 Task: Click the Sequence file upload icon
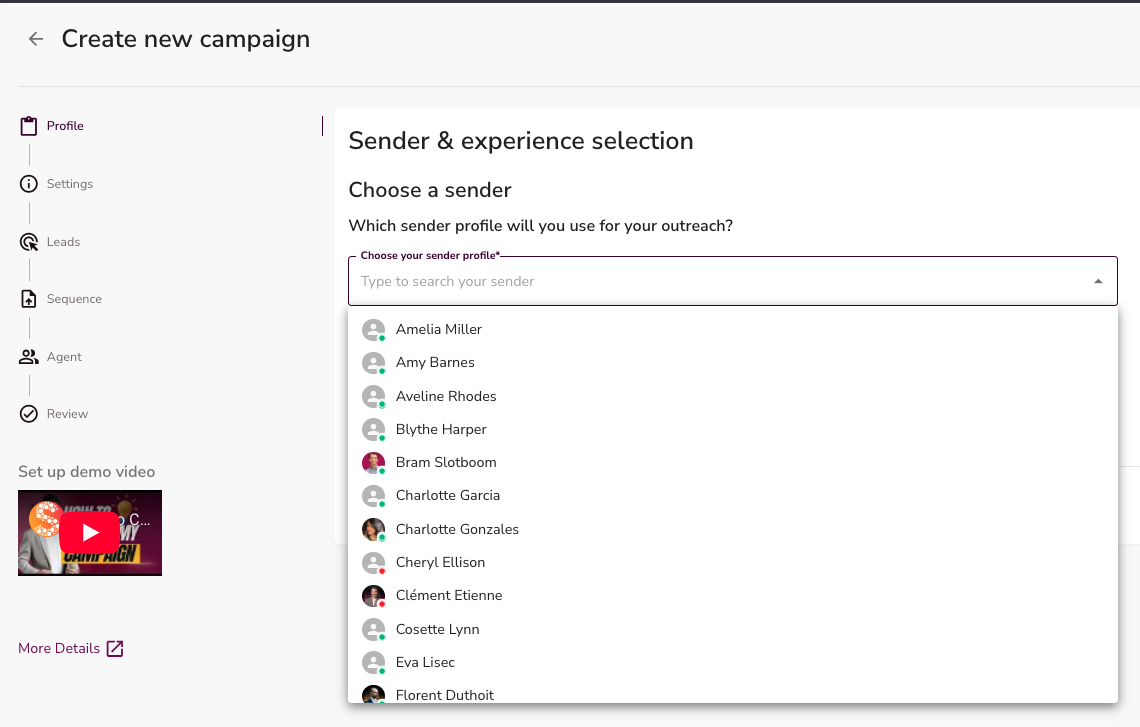pos(29,299)
